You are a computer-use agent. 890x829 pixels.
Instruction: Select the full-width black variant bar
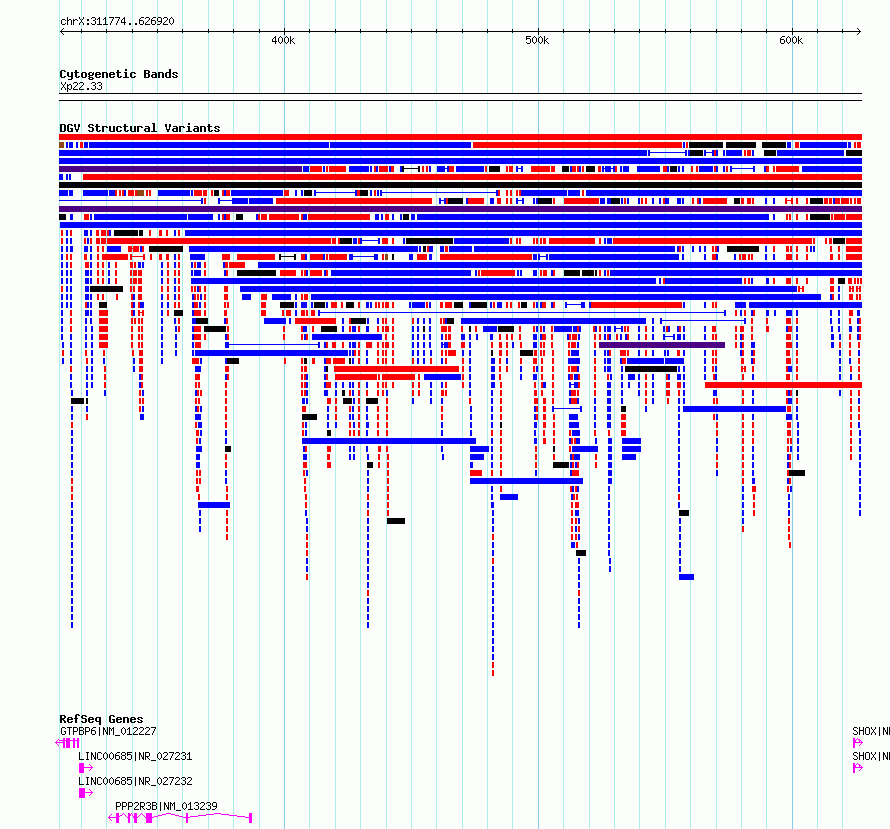point(460,185)
